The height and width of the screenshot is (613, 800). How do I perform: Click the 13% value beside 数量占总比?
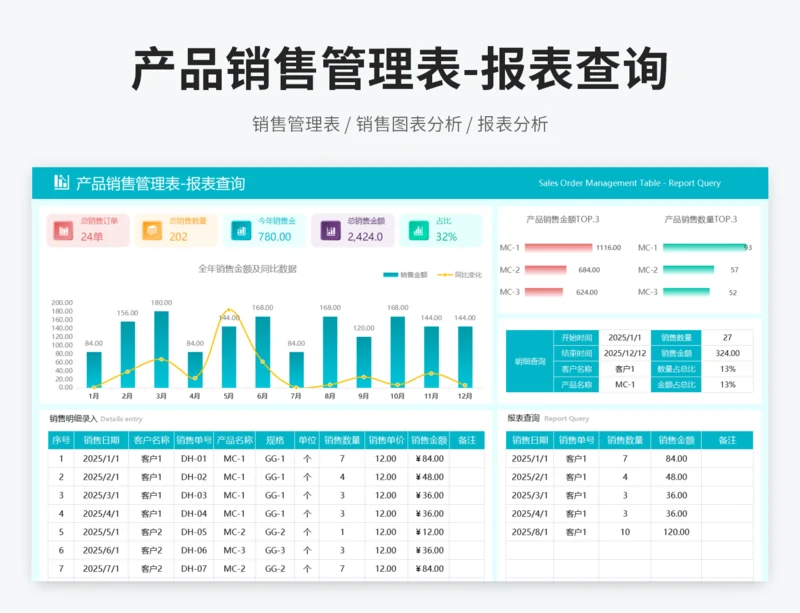coord(728,369)
